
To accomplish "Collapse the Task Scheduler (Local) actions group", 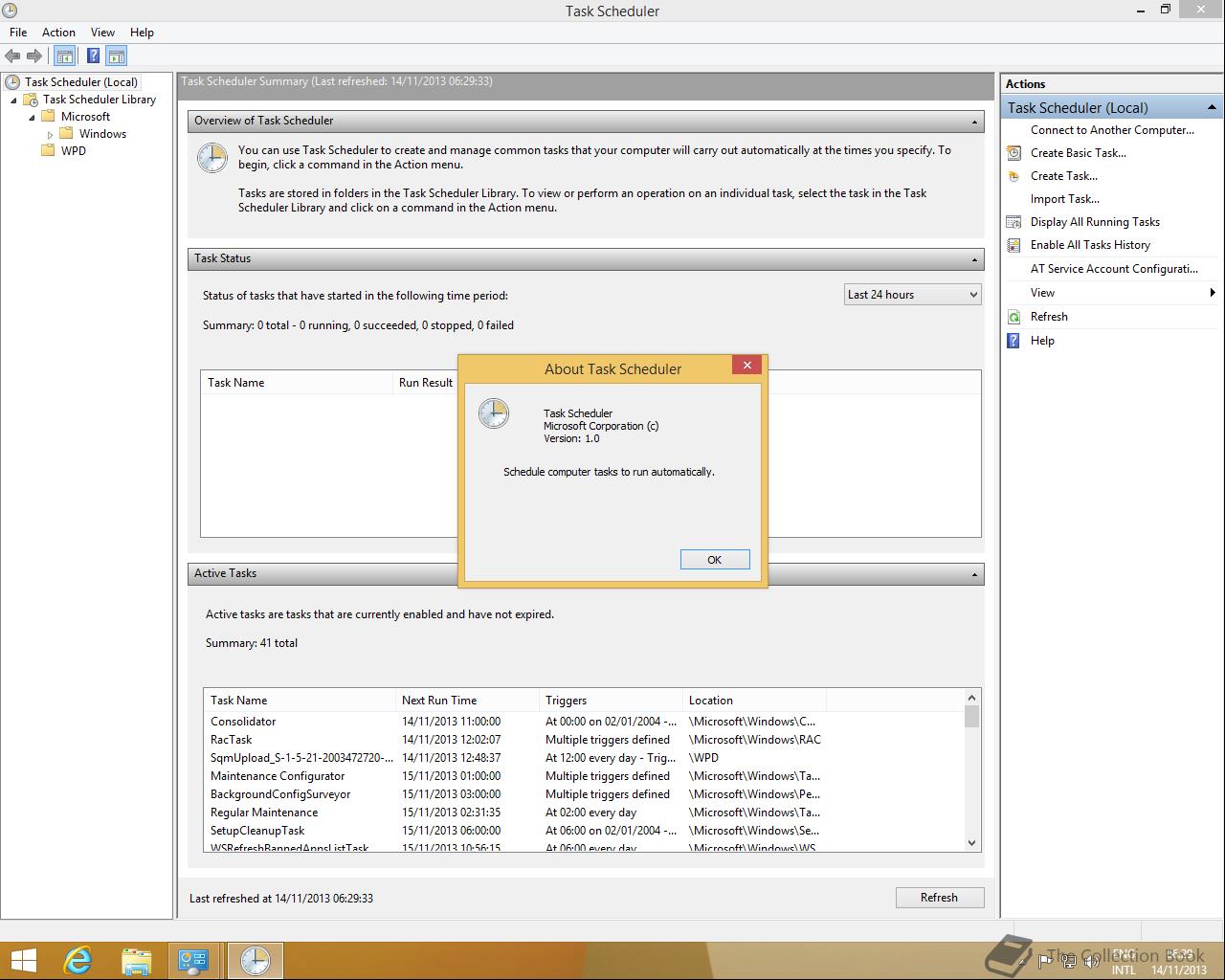I will [1211, 107].
